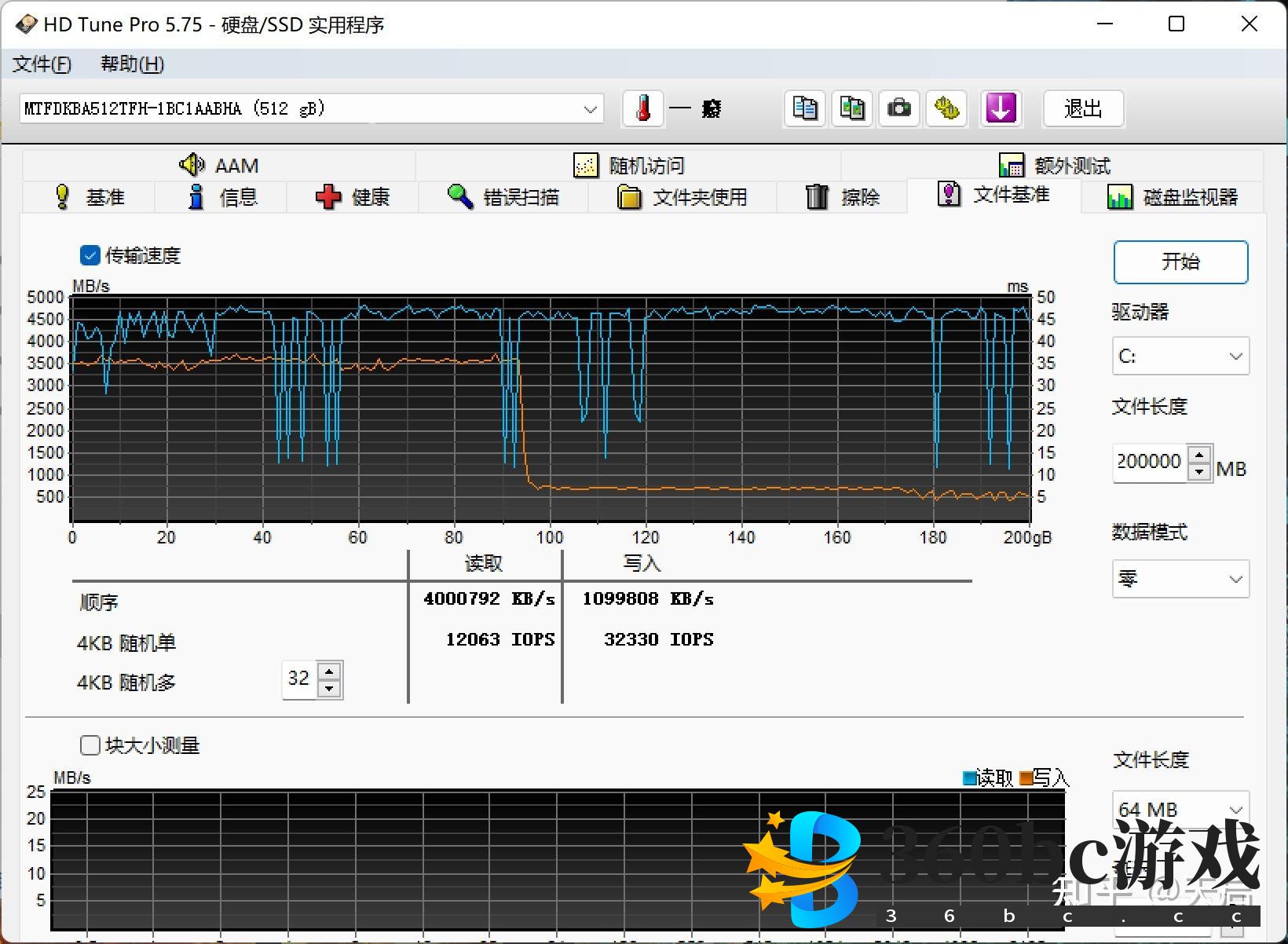Click the purple download arrow icon
The image size is (1288, 944).
(x=1001, y=108)
